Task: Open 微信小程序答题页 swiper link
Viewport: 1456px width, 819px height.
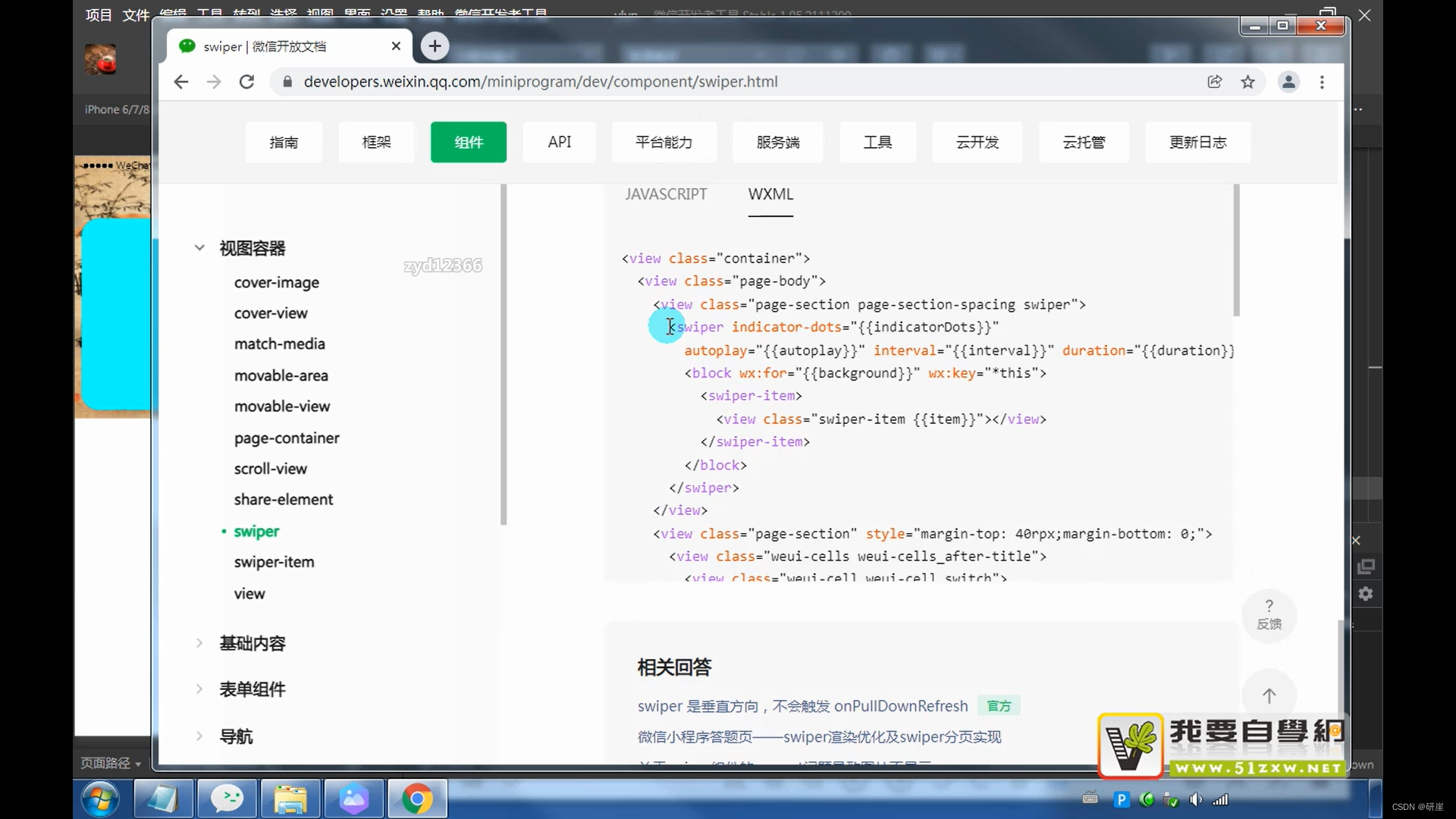Action: point(819,737)
